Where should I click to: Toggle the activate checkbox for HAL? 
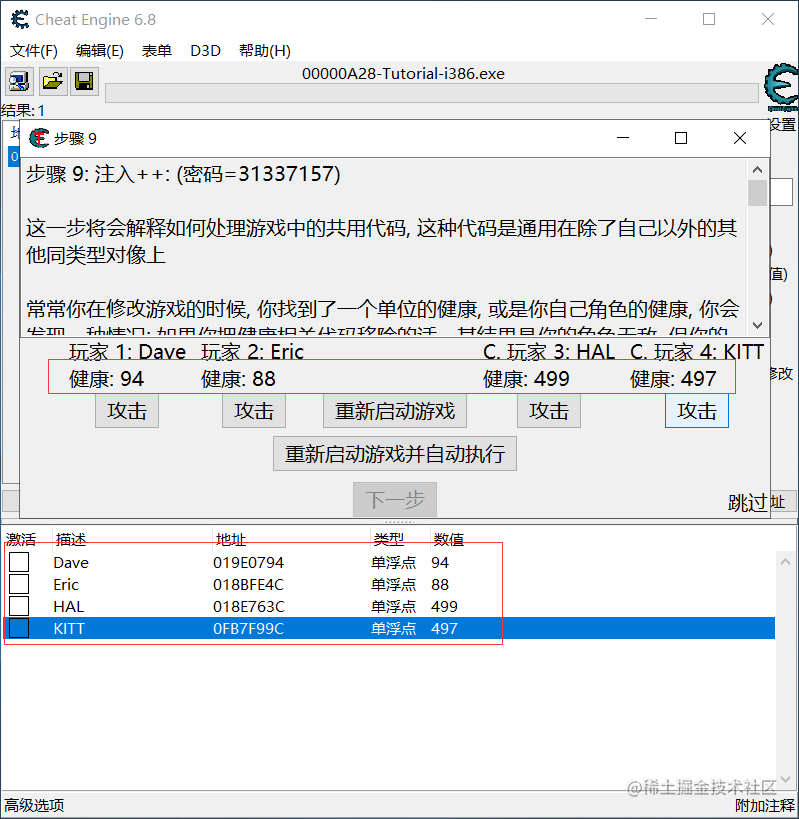point(19,606)
